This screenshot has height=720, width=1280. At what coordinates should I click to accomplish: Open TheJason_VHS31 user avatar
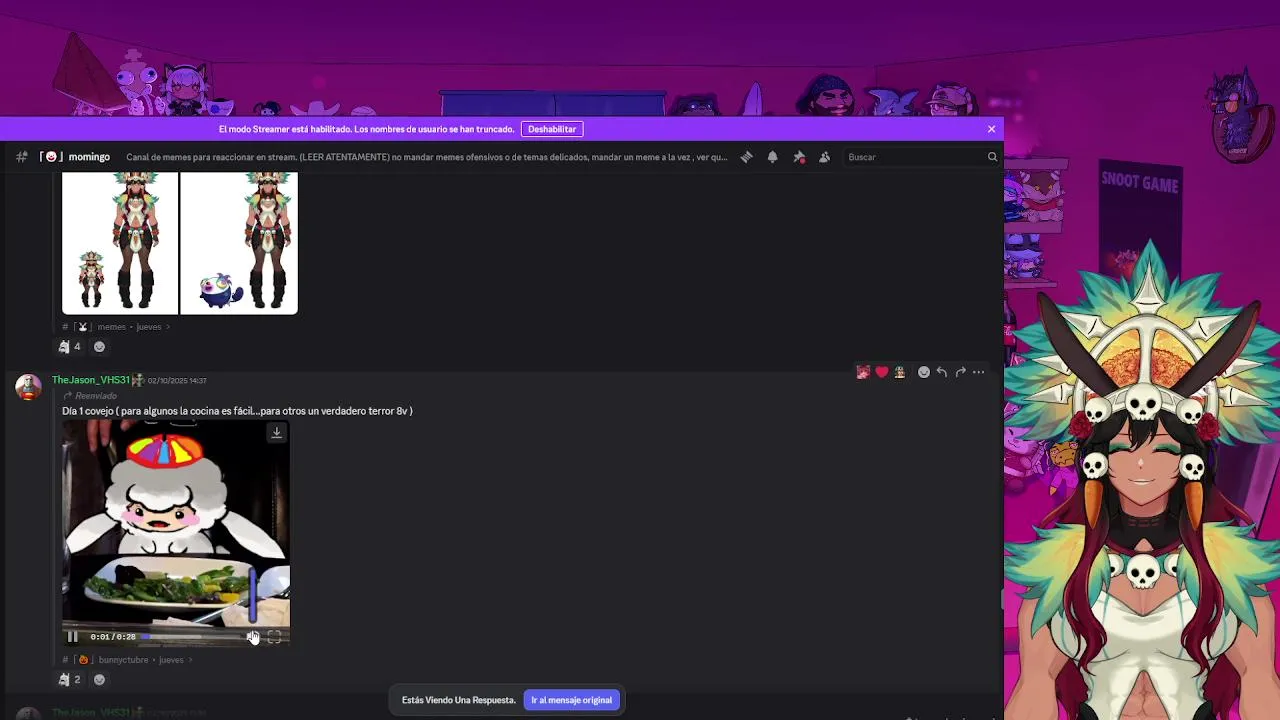[x=29, y=387]
